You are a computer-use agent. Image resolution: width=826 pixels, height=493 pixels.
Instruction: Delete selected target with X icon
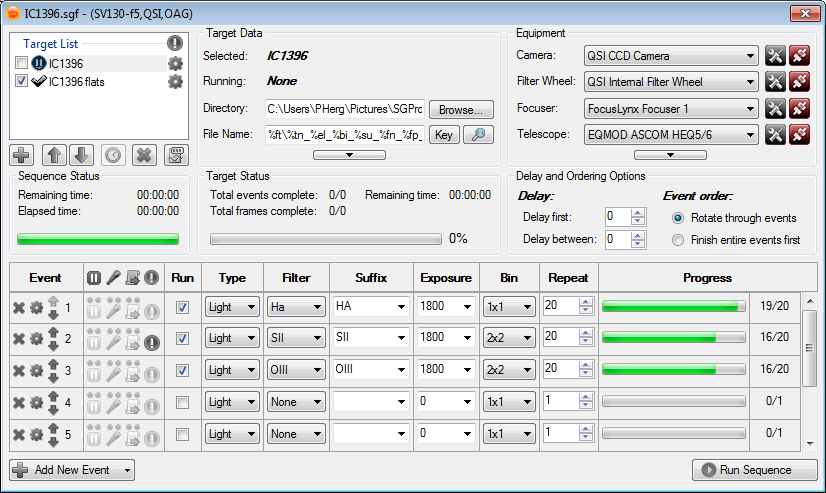click(x=144, y=155)
